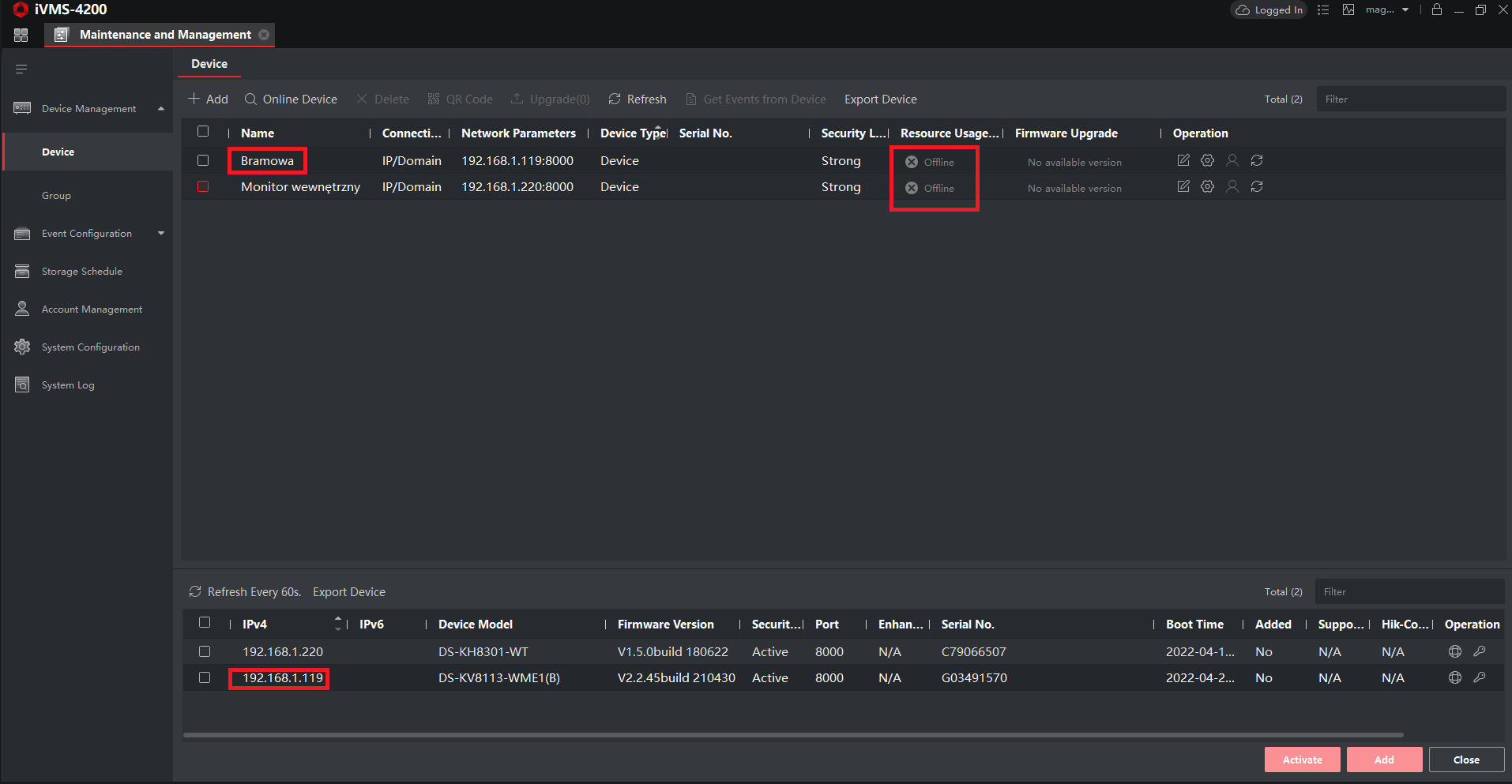Focus the top device Filter field
1512x784 pixels.
1411,99
